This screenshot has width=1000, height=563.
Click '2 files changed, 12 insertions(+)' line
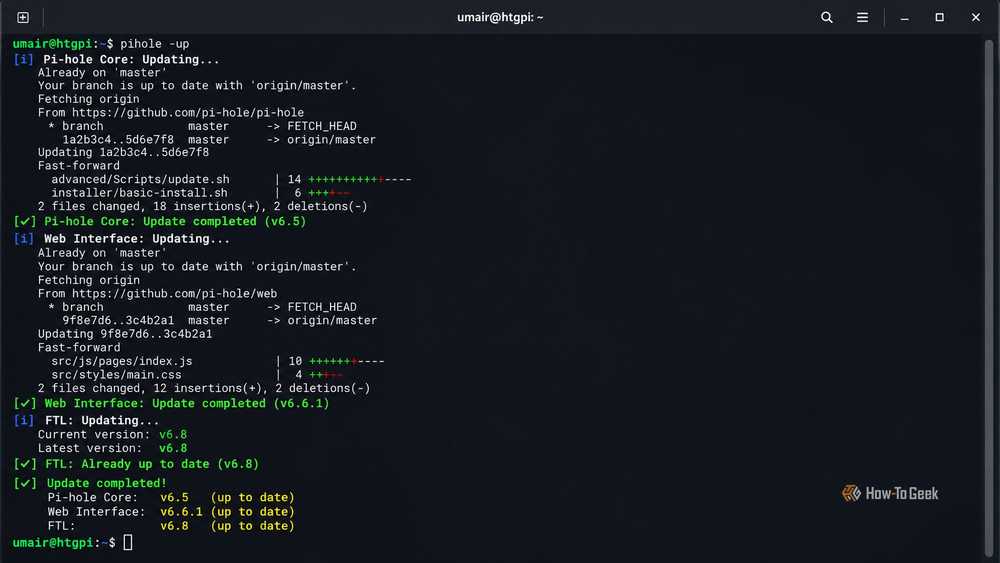[x=204, y=388]
